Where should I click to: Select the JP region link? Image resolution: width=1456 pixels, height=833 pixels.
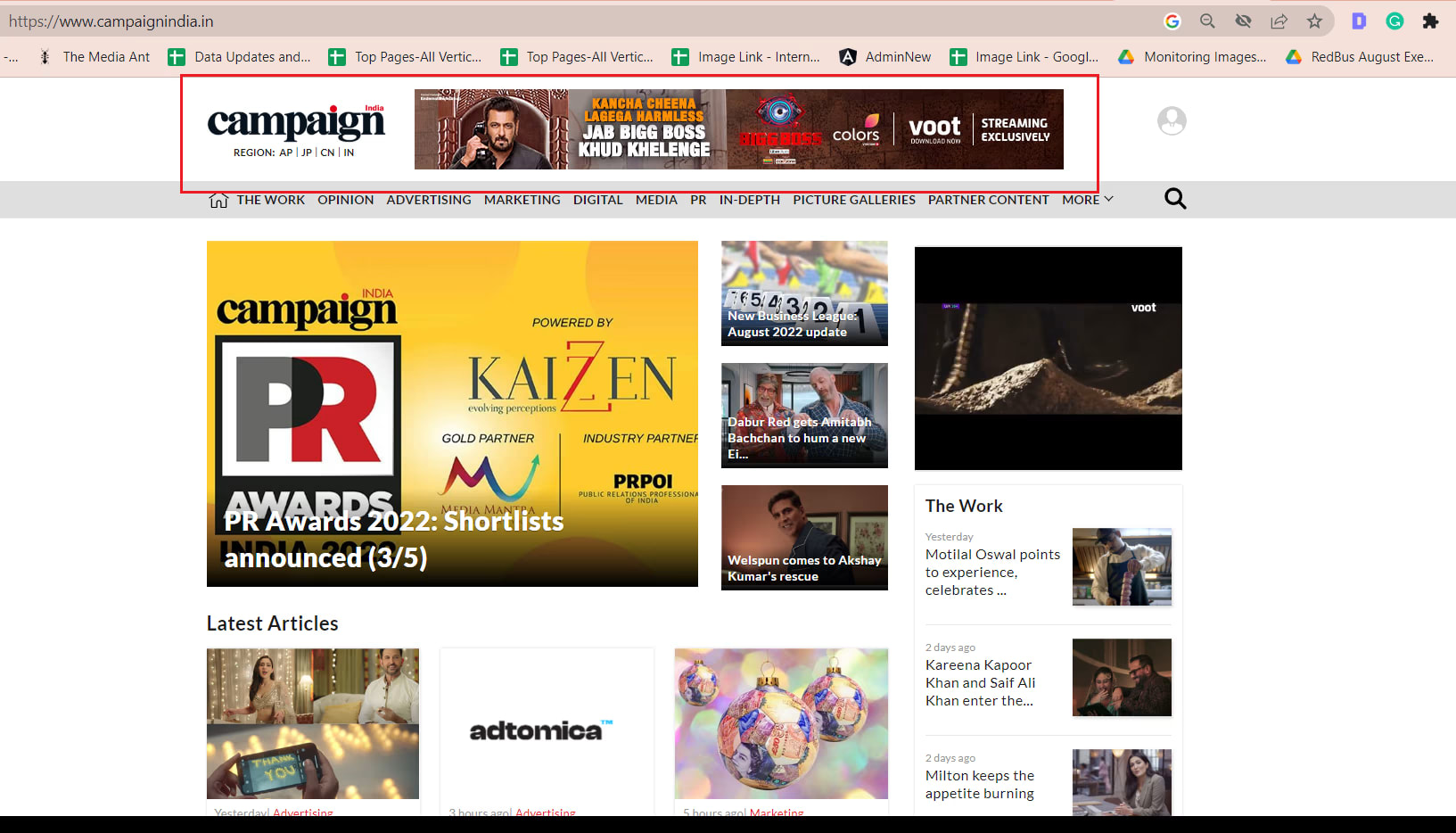pos(307,153)
